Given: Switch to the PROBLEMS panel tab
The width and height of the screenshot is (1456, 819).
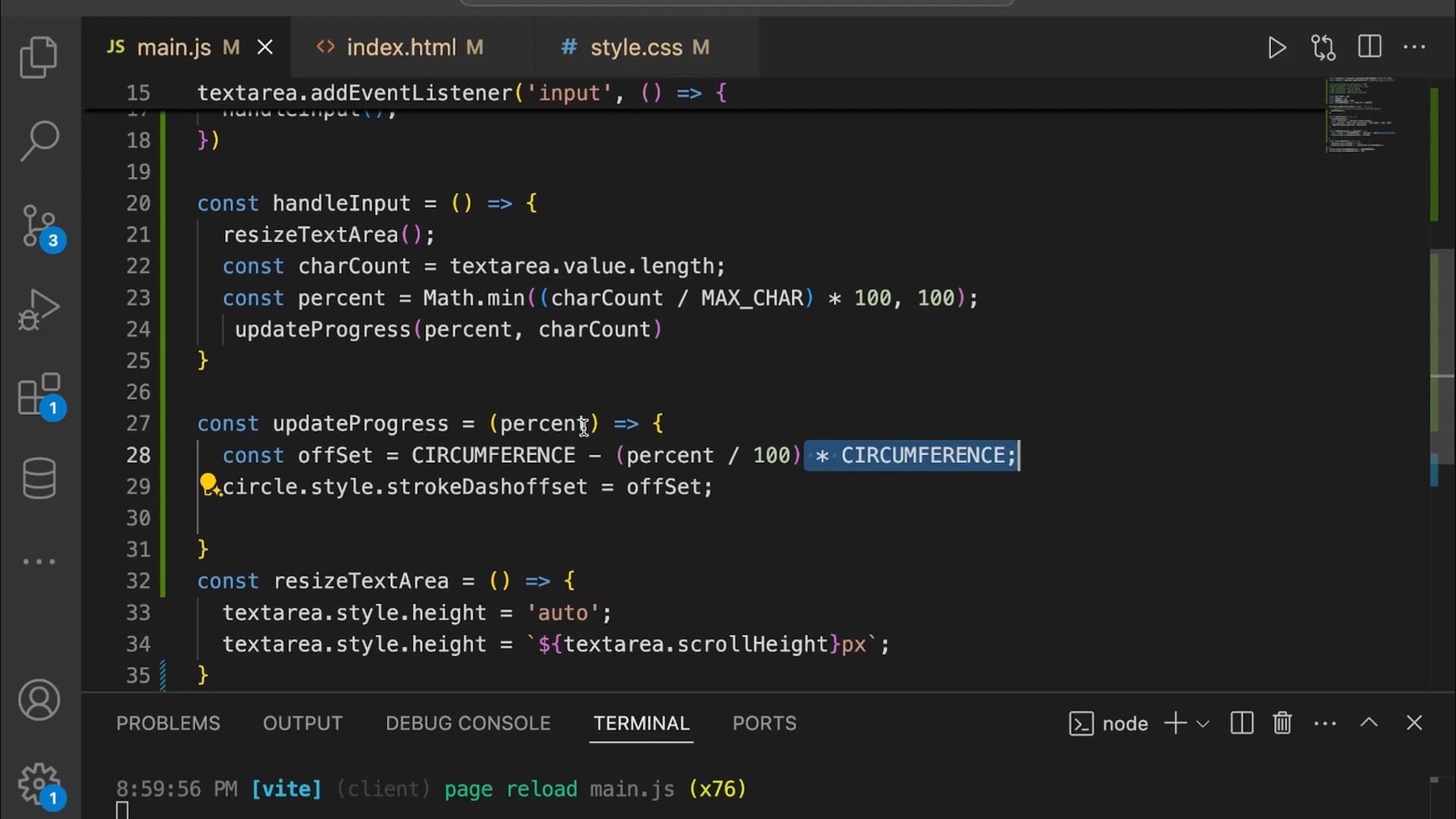Looking at the screenshot, I should click(x=168, y=723).
